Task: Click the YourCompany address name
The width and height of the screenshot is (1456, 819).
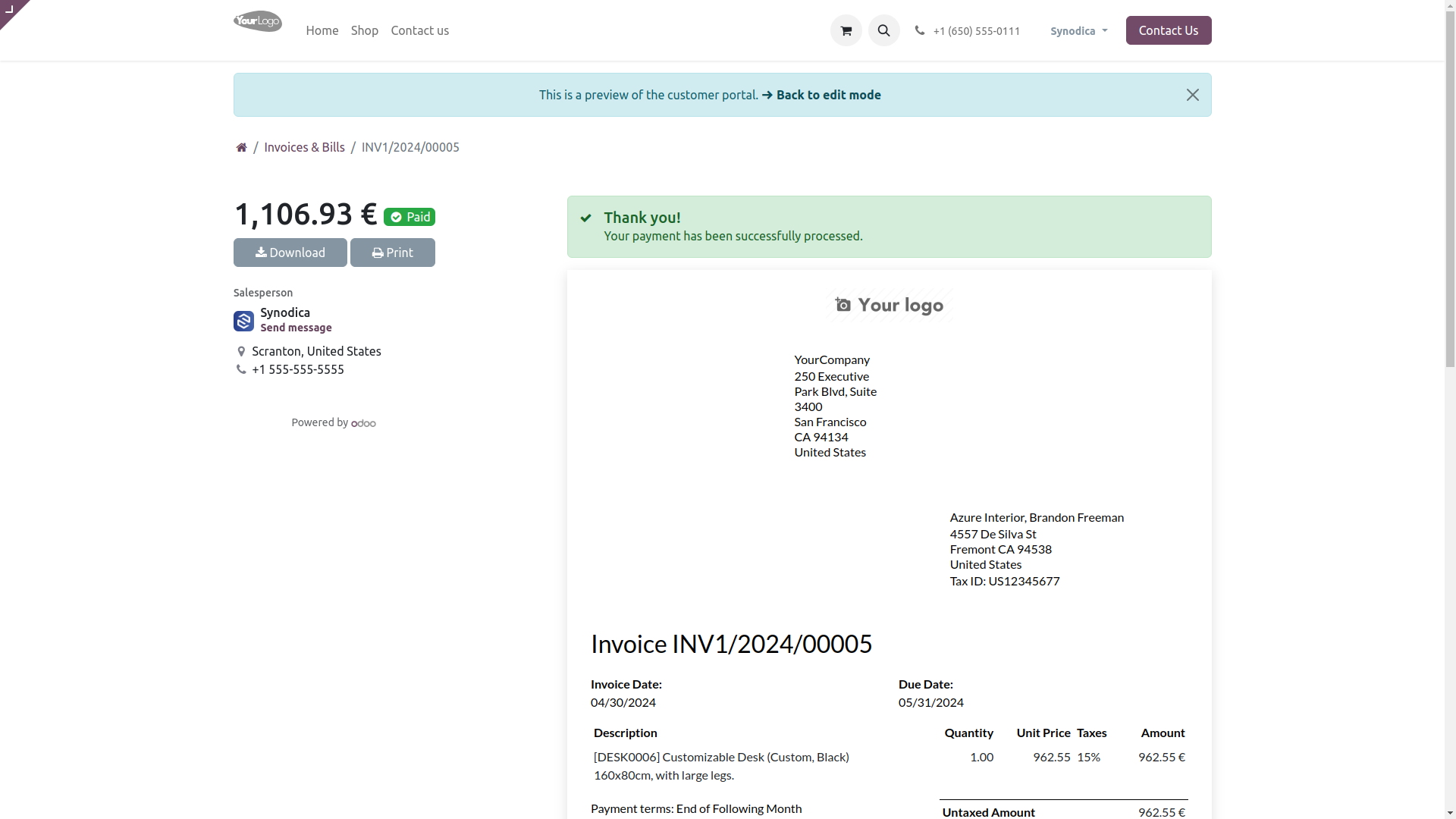Action: click(x=832, y=359)
